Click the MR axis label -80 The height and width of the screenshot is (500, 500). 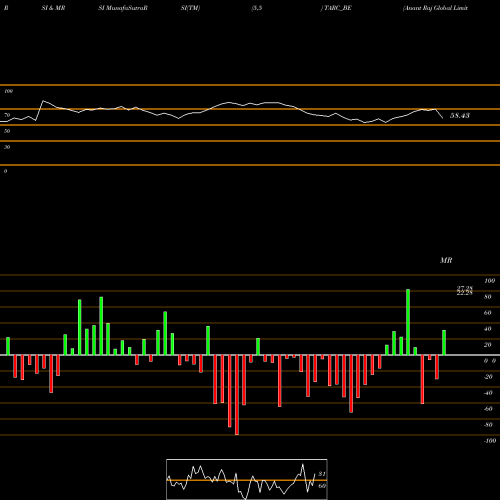pos(488,425)
